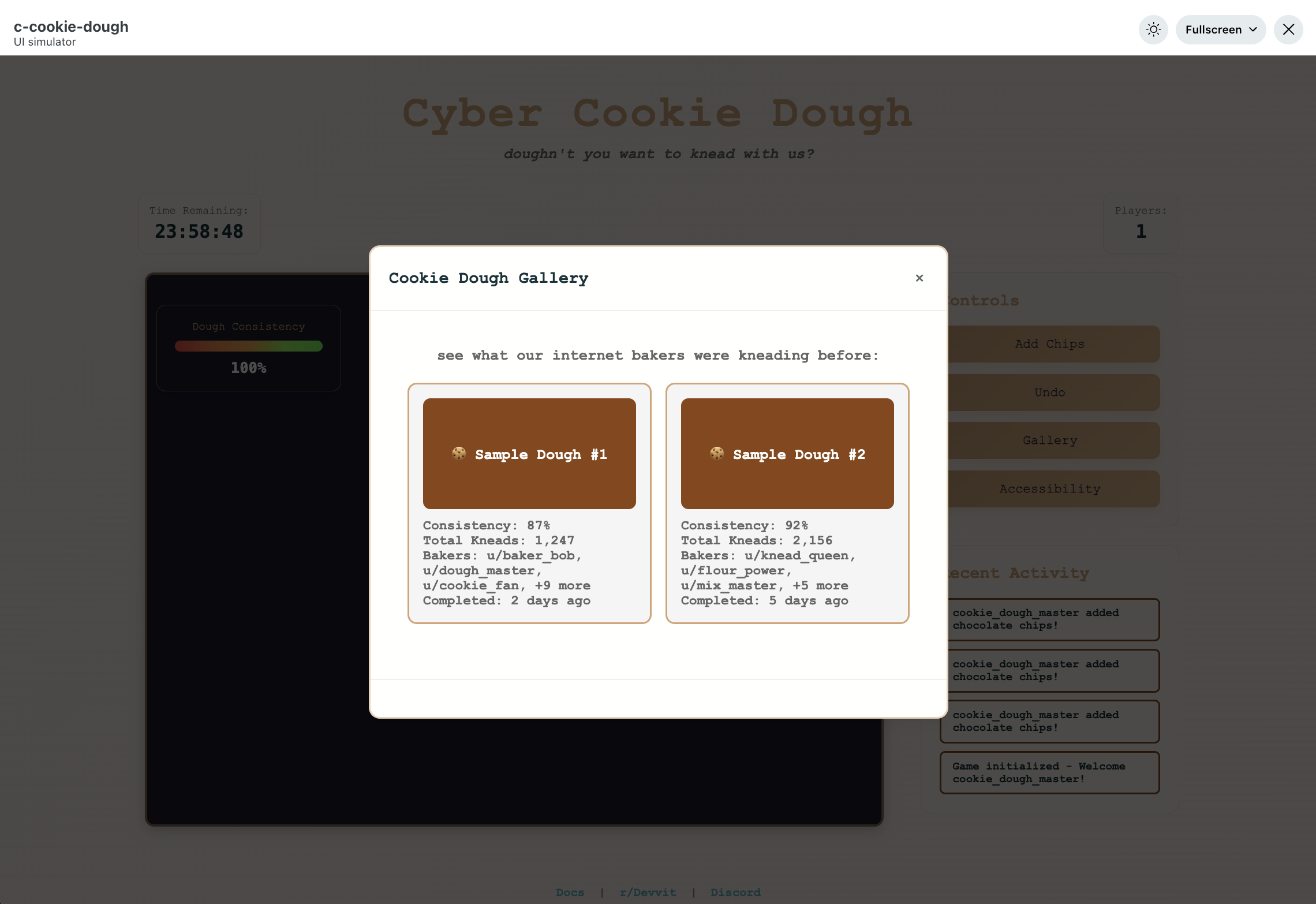Close the Cookie Dough Gallery dialog

919,278
